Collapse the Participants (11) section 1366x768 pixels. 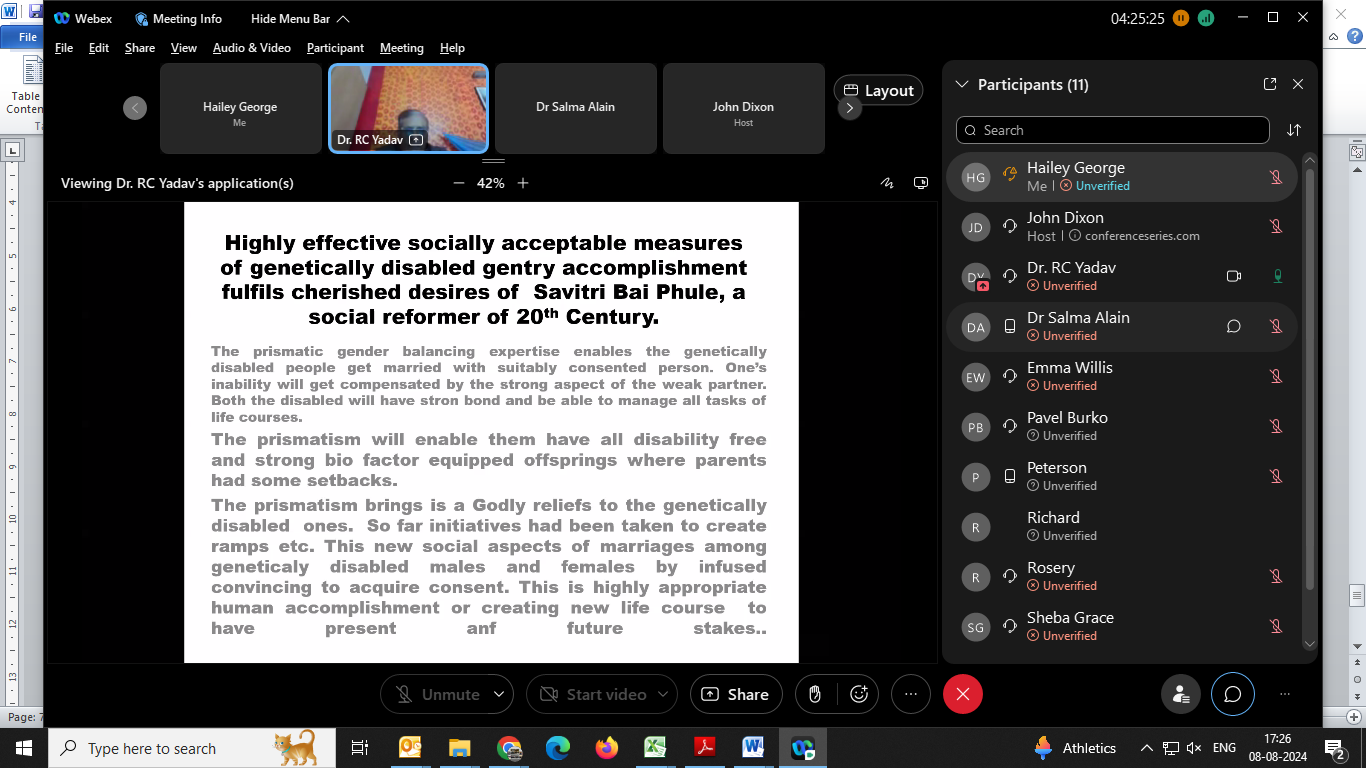(x=963, y=85)
